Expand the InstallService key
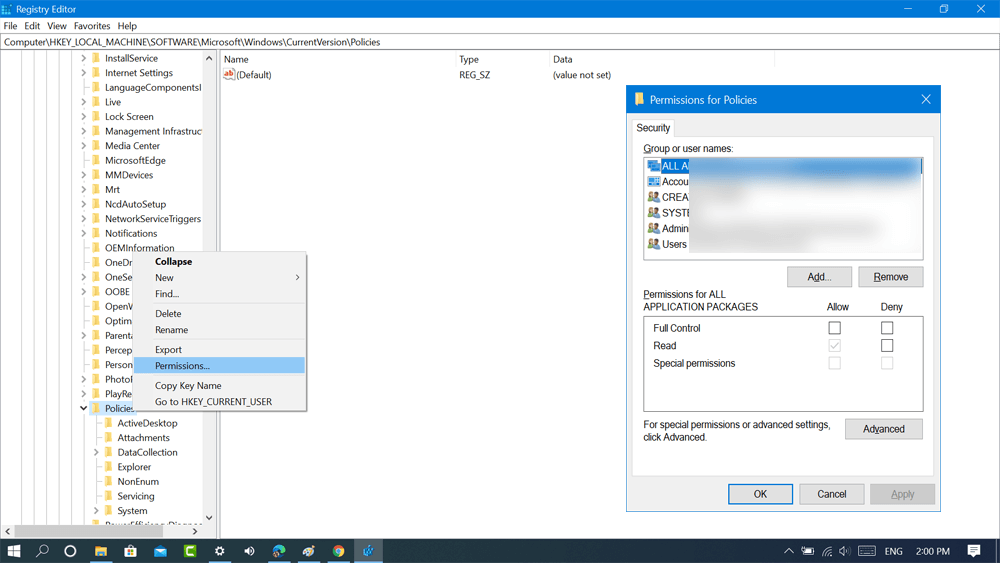This screenshot has width=1000, height=563. point(84,58)
